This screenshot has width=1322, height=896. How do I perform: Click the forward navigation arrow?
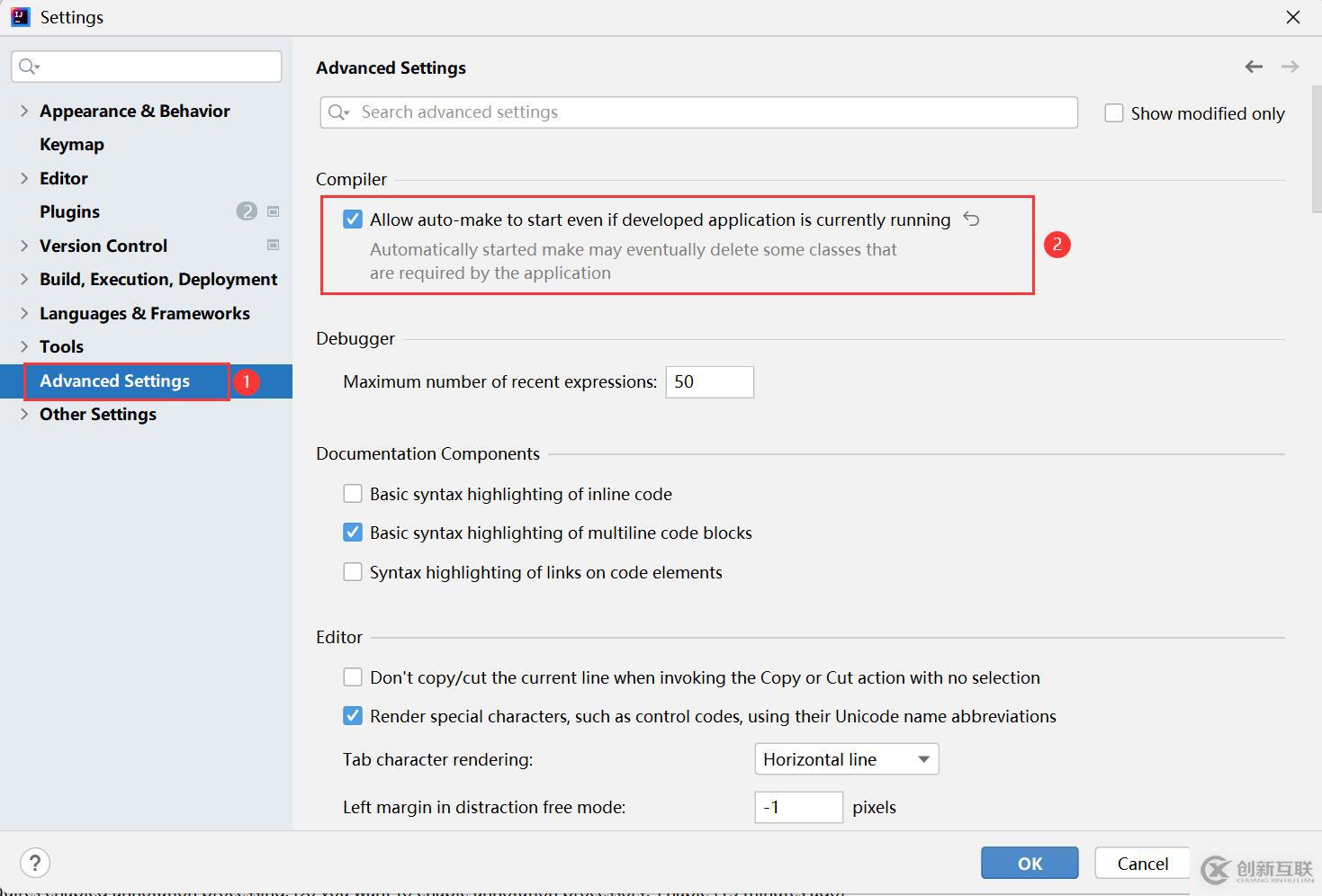coord(1290,67)
